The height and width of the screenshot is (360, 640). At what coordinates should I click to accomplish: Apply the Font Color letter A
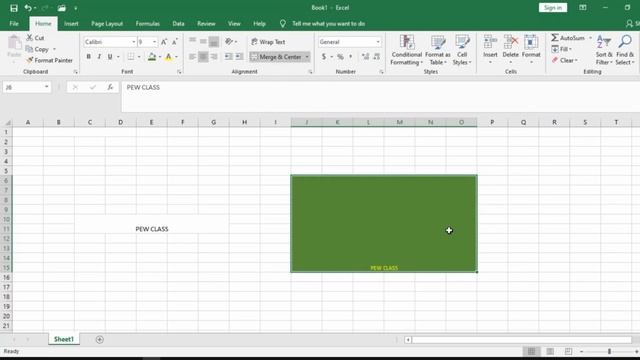click(x=169, y=57)
